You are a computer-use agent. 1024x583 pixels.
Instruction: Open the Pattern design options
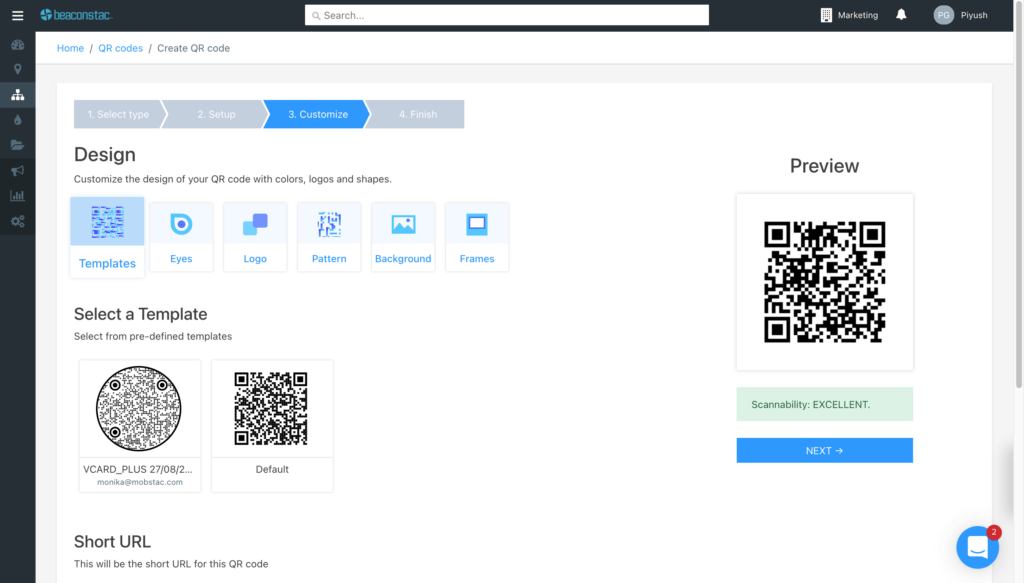point(329,236)
